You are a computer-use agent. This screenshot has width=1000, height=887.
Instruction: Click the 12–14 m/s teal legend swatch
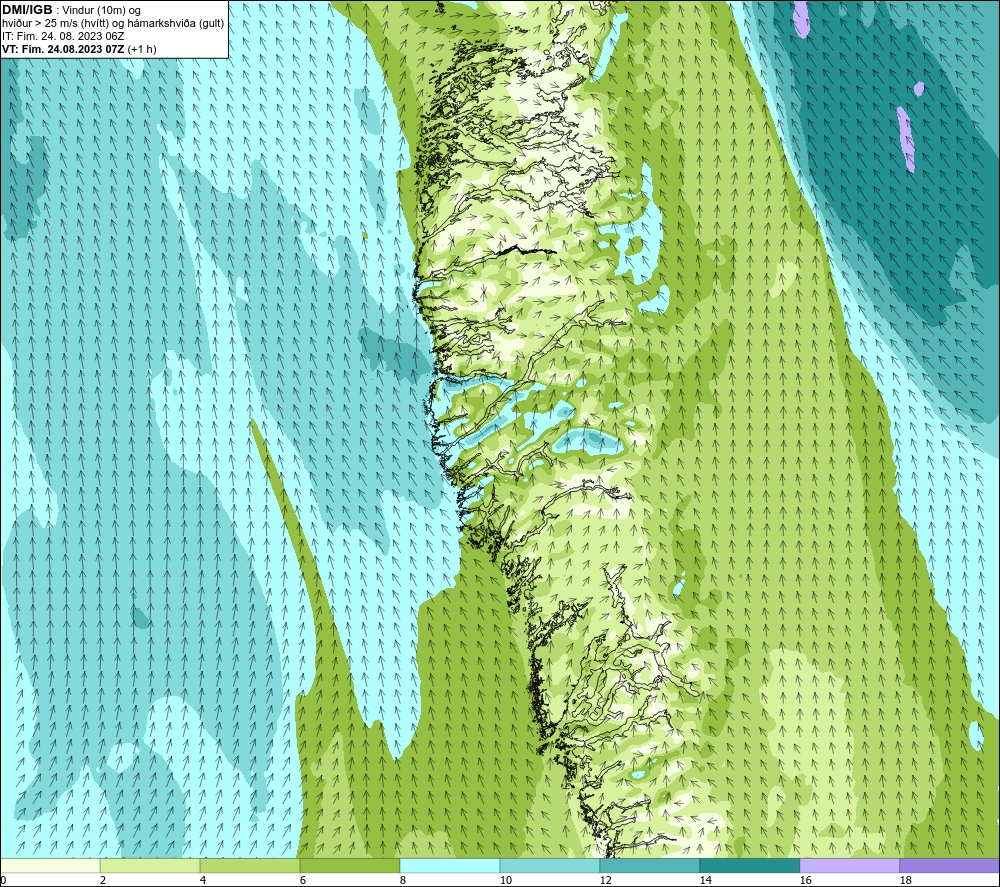click(649, 865)
